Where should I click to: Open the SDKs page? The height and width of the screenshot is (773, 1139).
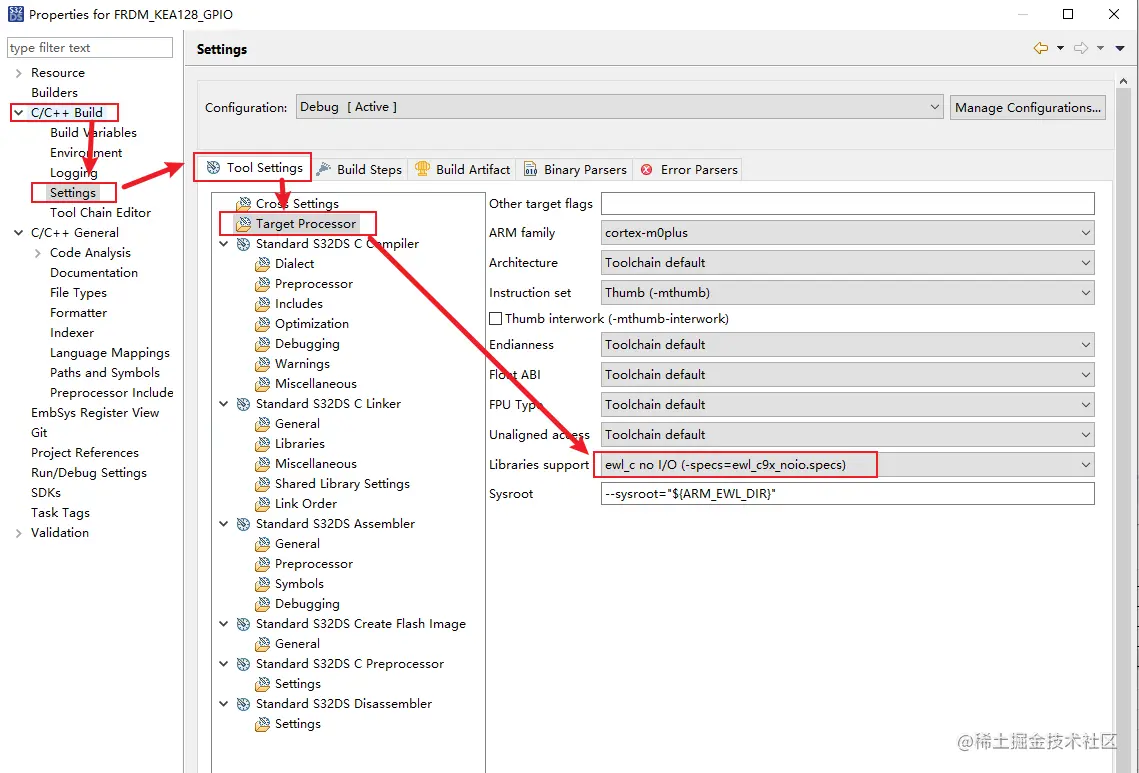point(46,493)
